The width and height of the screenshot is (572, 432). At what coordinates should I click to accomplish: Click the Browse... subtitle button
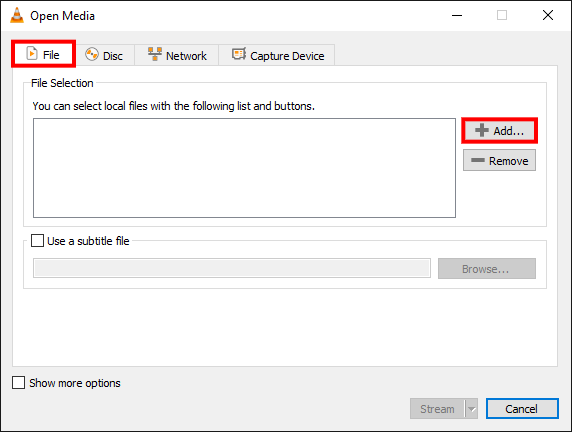[x=487, y=269]
